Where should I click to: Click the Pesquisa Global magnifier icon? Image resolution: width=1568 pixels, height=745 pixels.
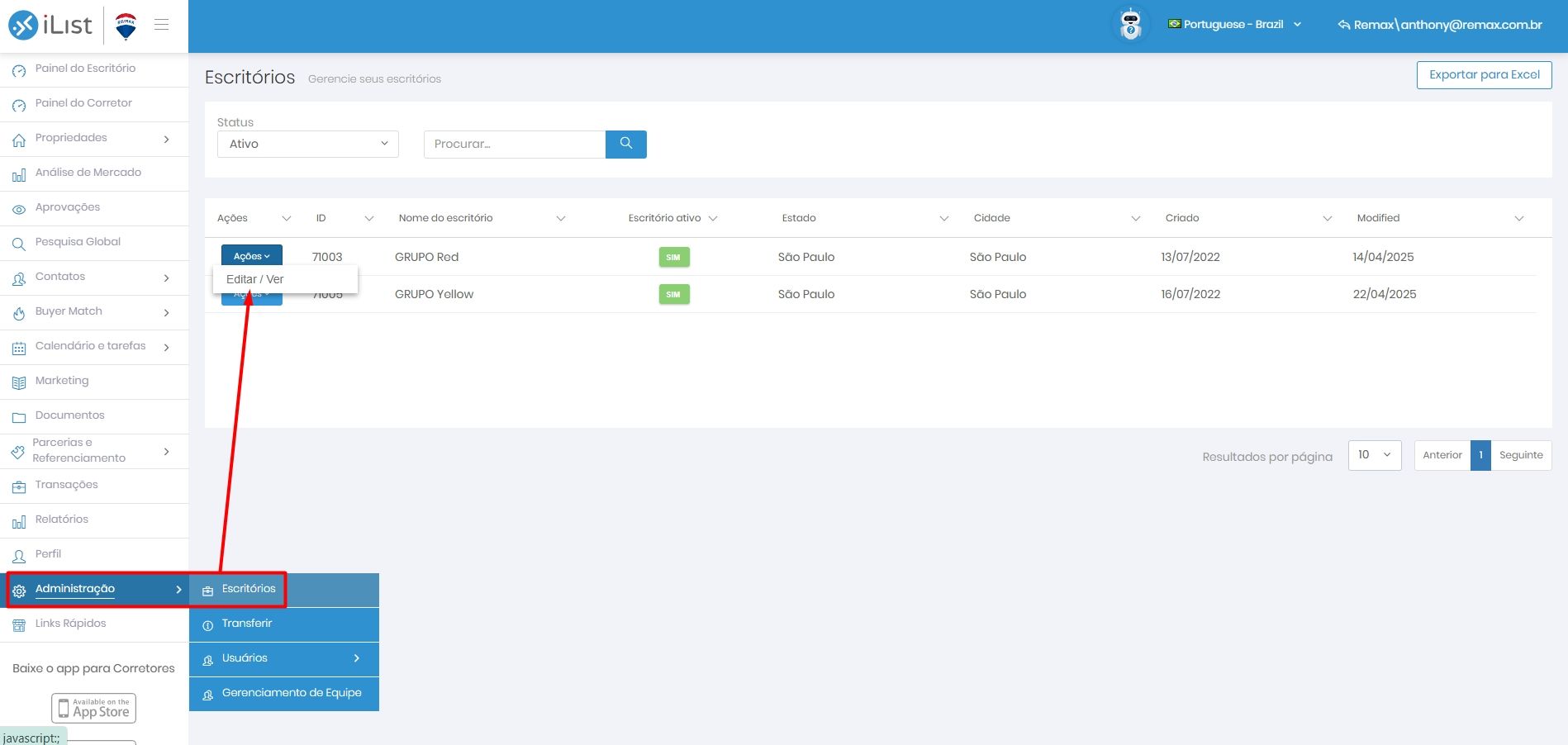(x=19, y=244)
